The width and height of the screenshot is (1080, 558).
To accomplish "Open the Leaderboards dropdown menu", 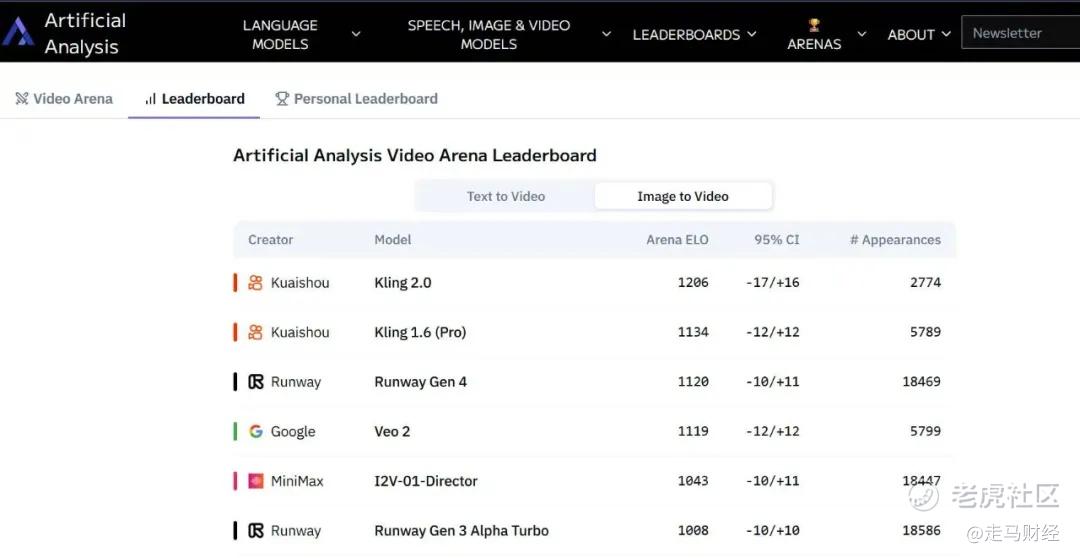I will click(x=694, y=34).
